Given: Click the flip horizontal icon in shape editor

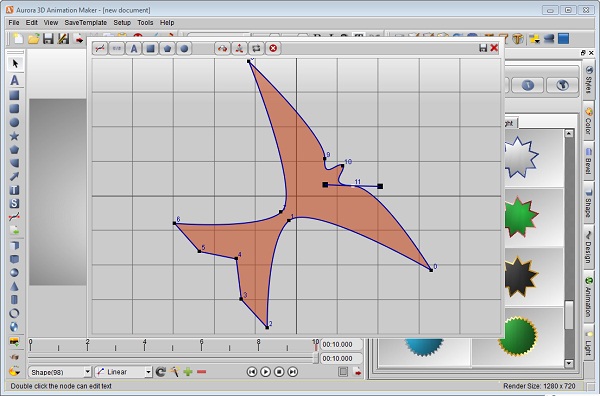Looking at the screenshot, I should coord(222,49).
